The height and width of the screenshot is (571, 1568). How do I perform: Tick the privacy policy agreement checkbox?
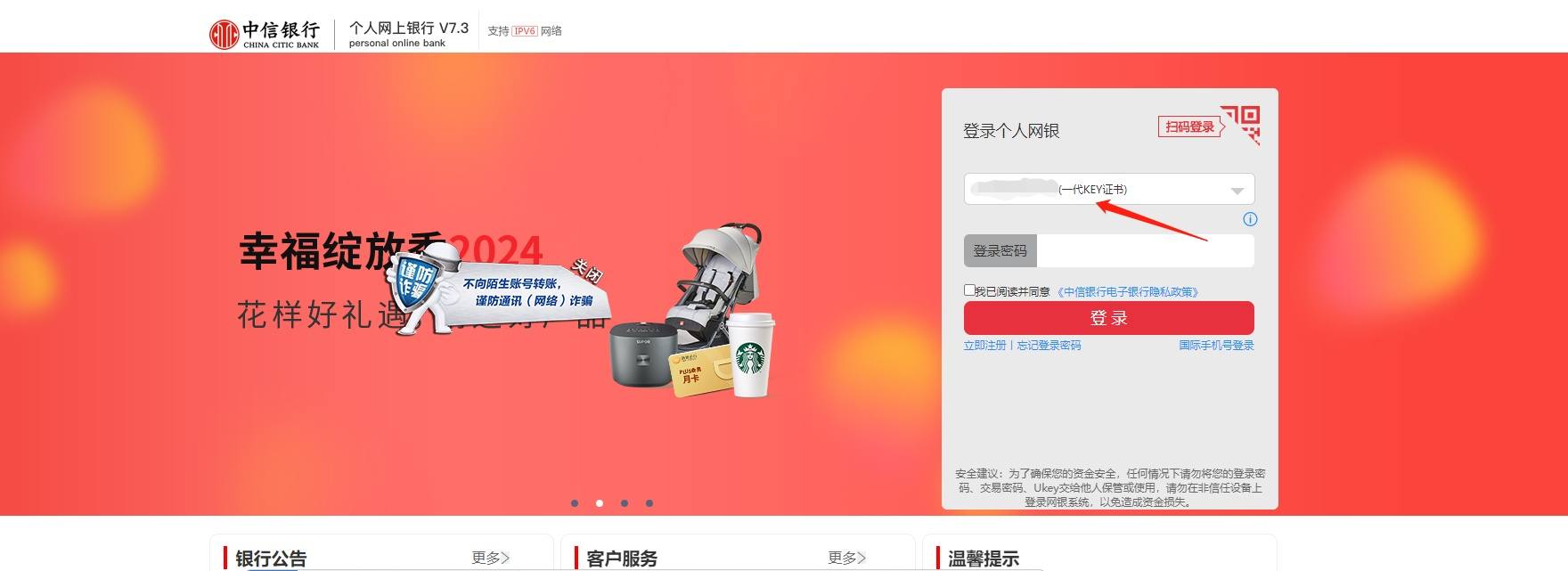(969, 290)
